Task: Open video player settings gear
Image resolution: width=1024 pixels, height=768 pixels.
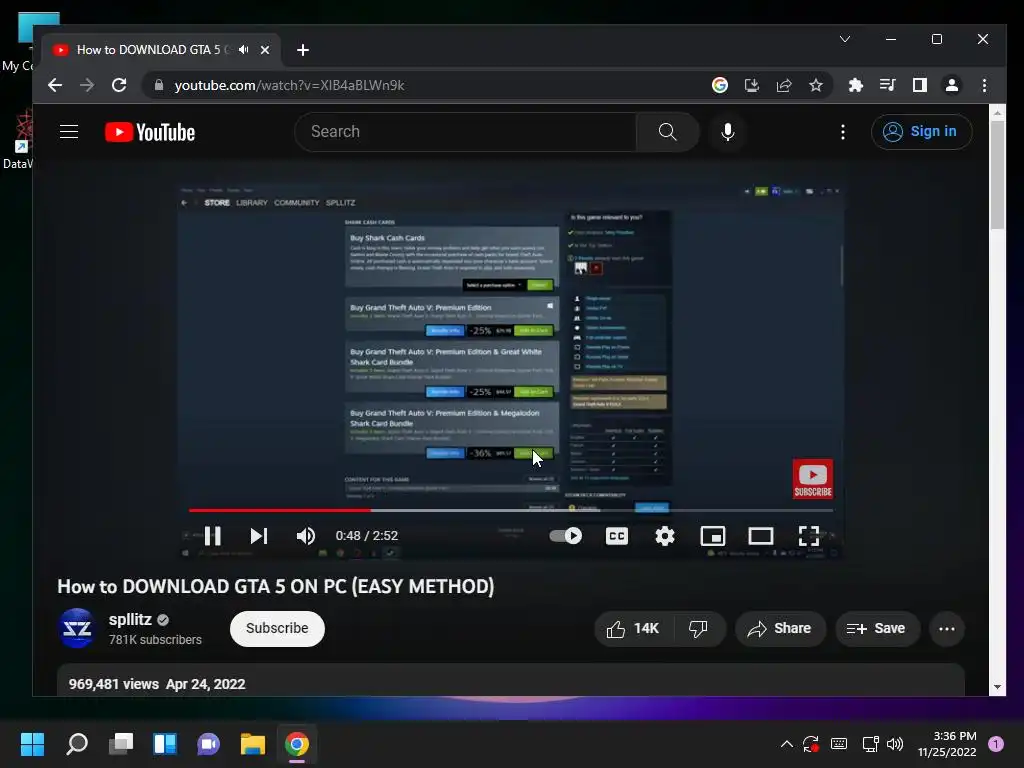Action: [x=665, y=536]
